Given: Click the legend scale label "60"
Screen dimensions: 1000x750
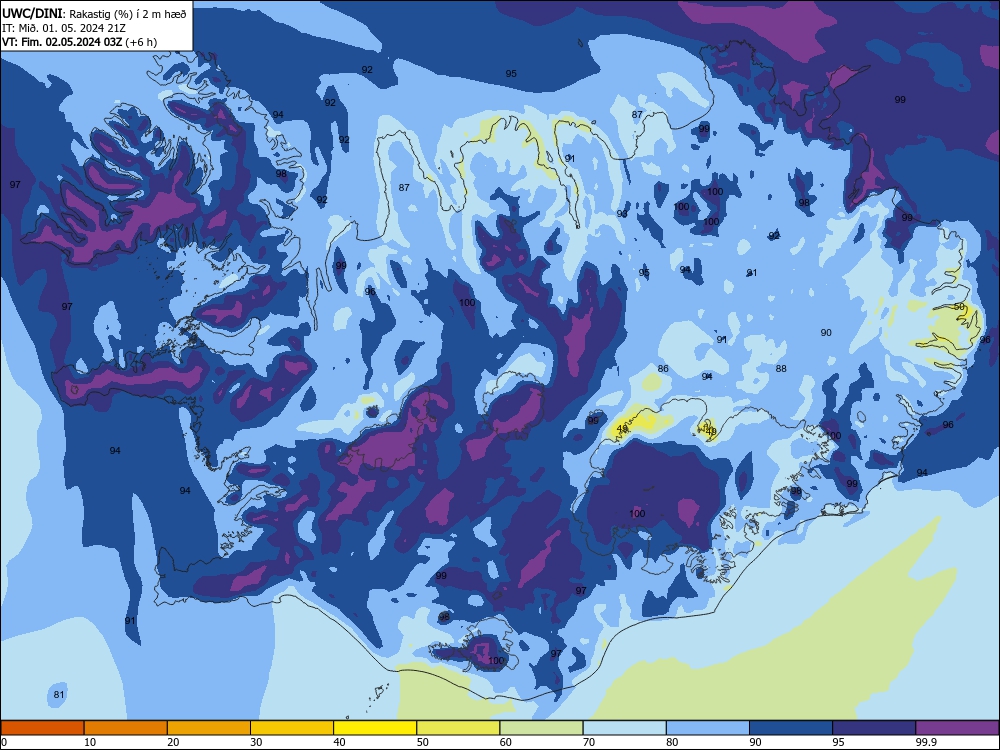Looking at the screenshot, I should 506,742.
